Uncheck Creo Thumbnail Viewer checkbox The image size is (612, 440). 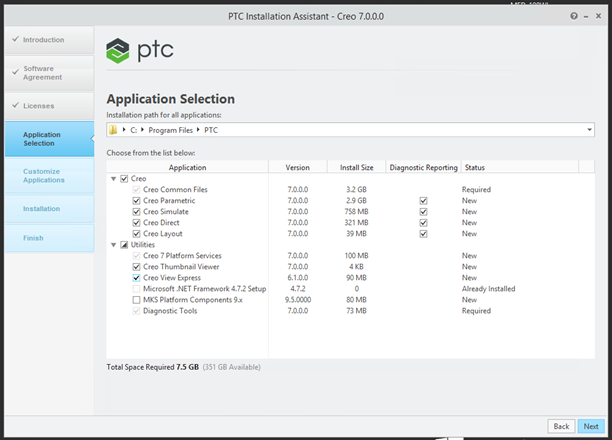136,267
